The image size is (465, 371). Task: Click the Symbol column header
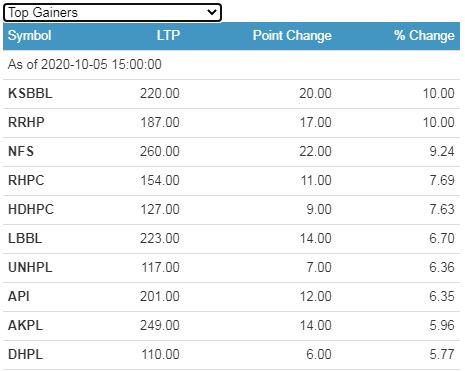tap(30, 36)
